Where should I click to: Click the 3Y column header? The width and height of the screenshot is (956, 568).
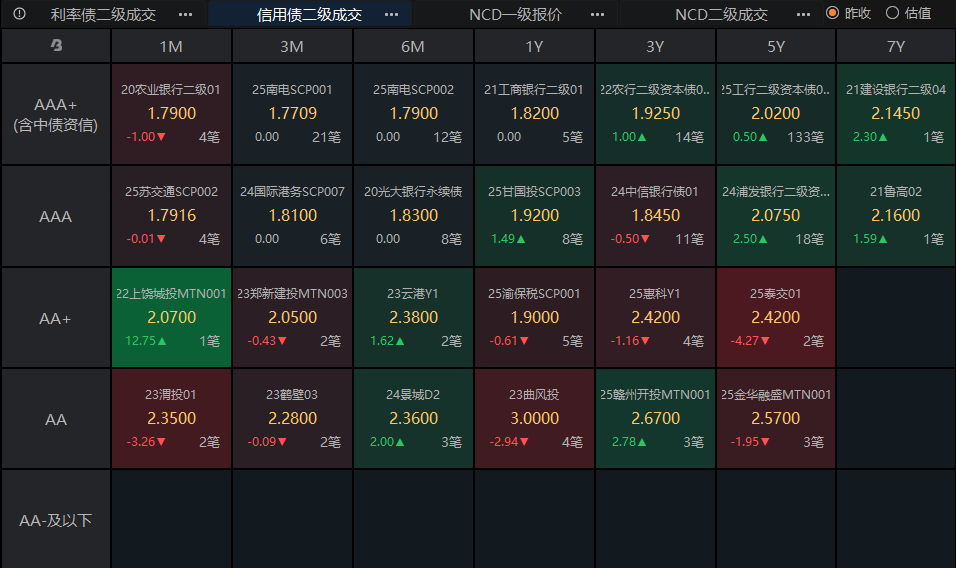[x=655, y=46]
